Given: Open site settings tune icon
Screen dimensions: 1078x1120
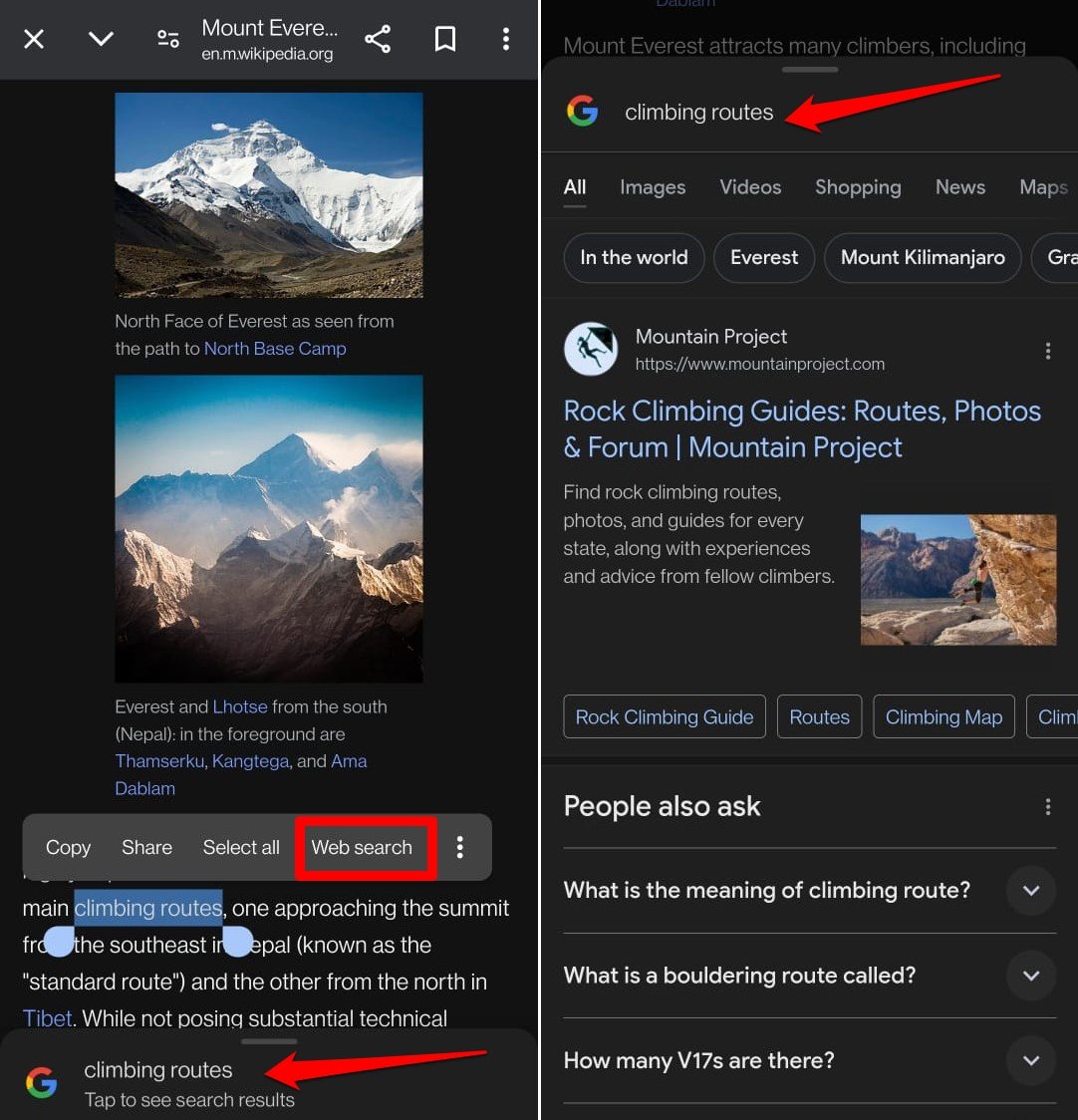Looking at the screenshot, I should tap(168, 39).
